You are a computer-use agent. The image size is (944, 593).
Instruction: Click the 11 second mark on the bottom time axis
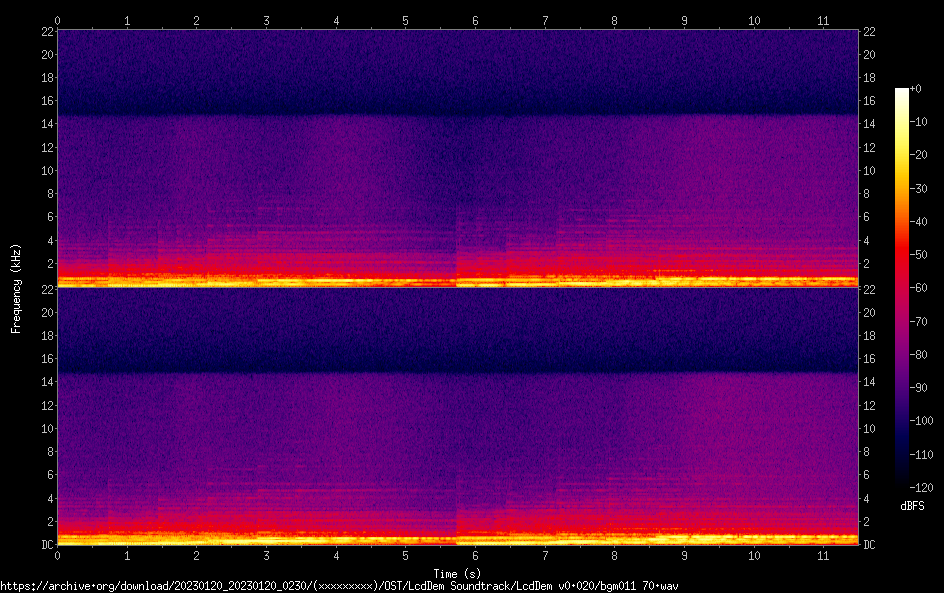(x=823, y=555)
